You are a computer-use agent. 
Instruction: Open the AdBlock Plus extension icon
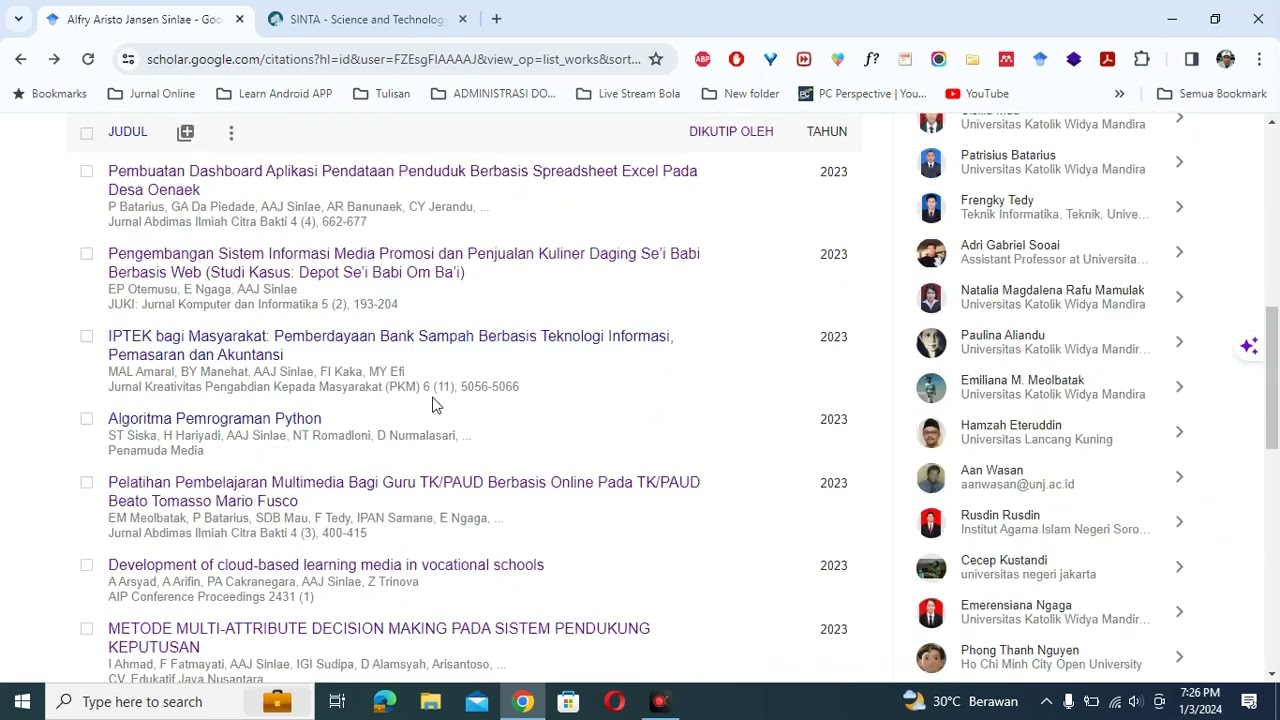coord(703,59)
